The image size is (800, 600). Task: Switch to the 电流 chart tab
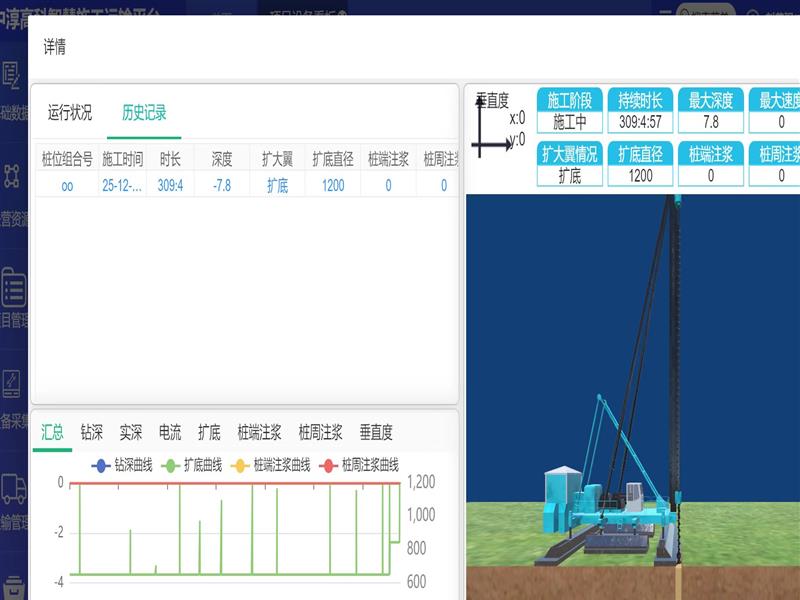[170, 432]
